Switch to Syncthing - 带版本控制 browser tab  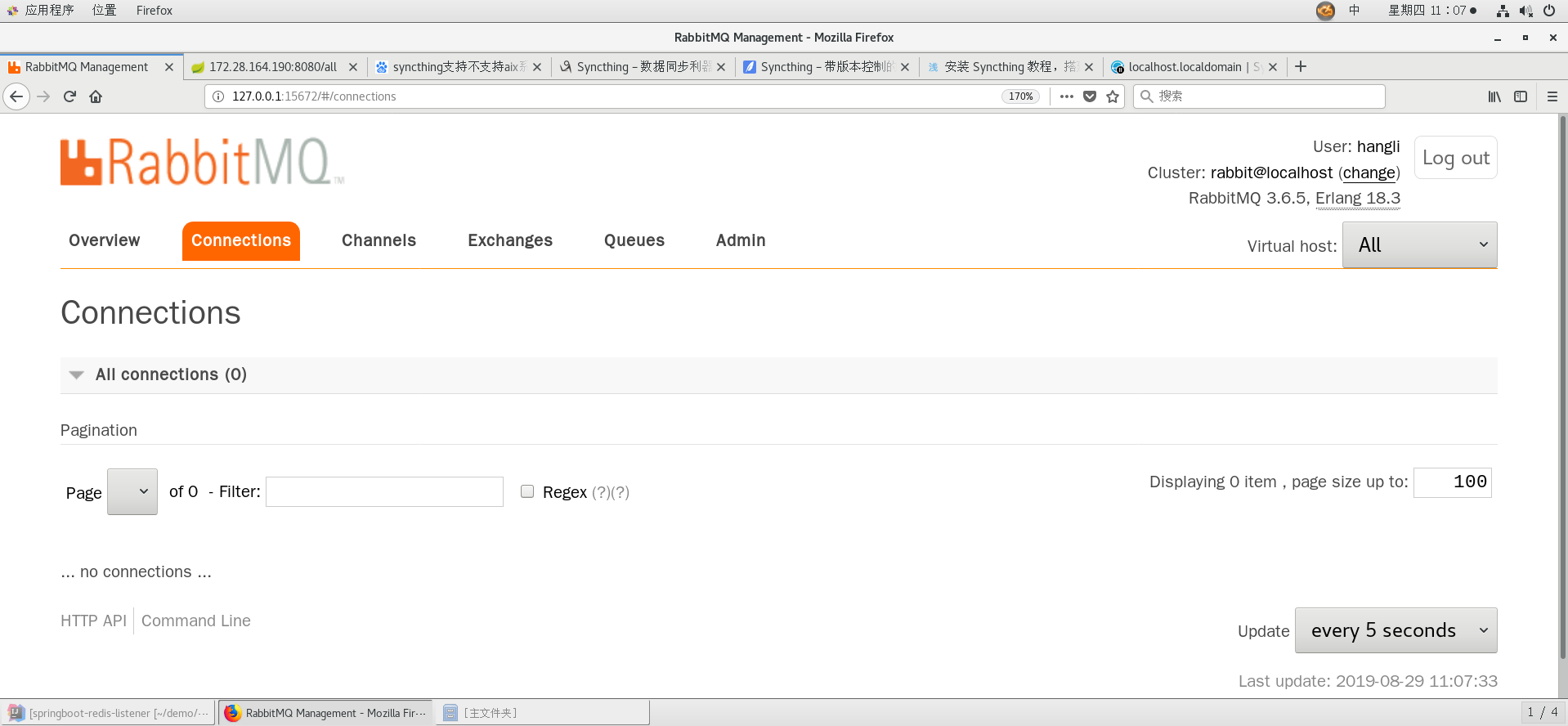pos(826,67)
